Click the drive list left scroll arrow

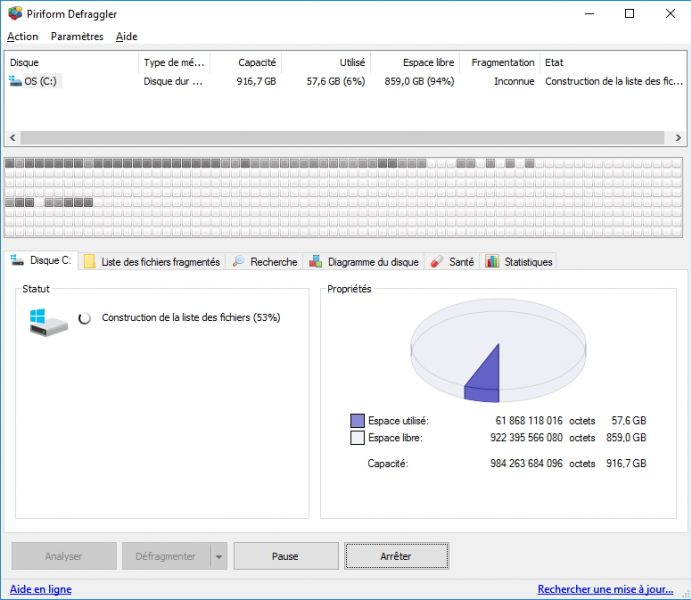[x=13, y=137]
